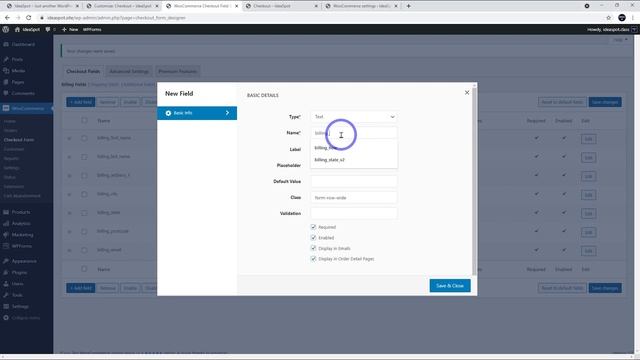Click the Tools wrench icon
The width and height of the screenshot is (640, 360).
click(6, 295)
